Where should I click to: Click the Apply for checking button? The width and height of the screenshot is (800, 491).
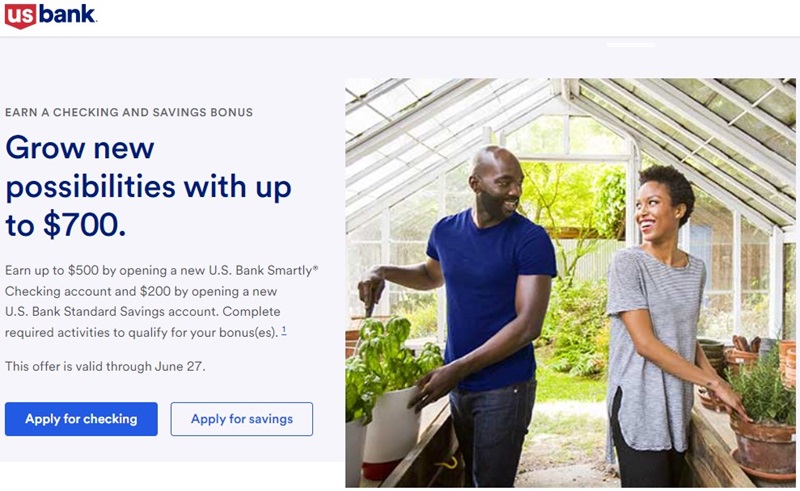pos(81,419)
